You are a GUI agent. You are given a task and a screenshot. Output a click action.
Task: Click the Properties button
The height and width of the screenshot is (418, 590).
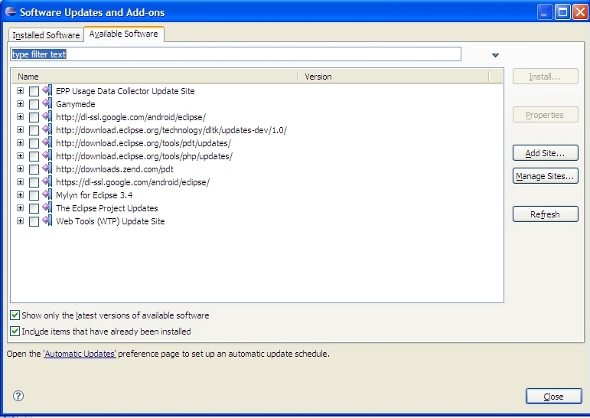[545, 115]
